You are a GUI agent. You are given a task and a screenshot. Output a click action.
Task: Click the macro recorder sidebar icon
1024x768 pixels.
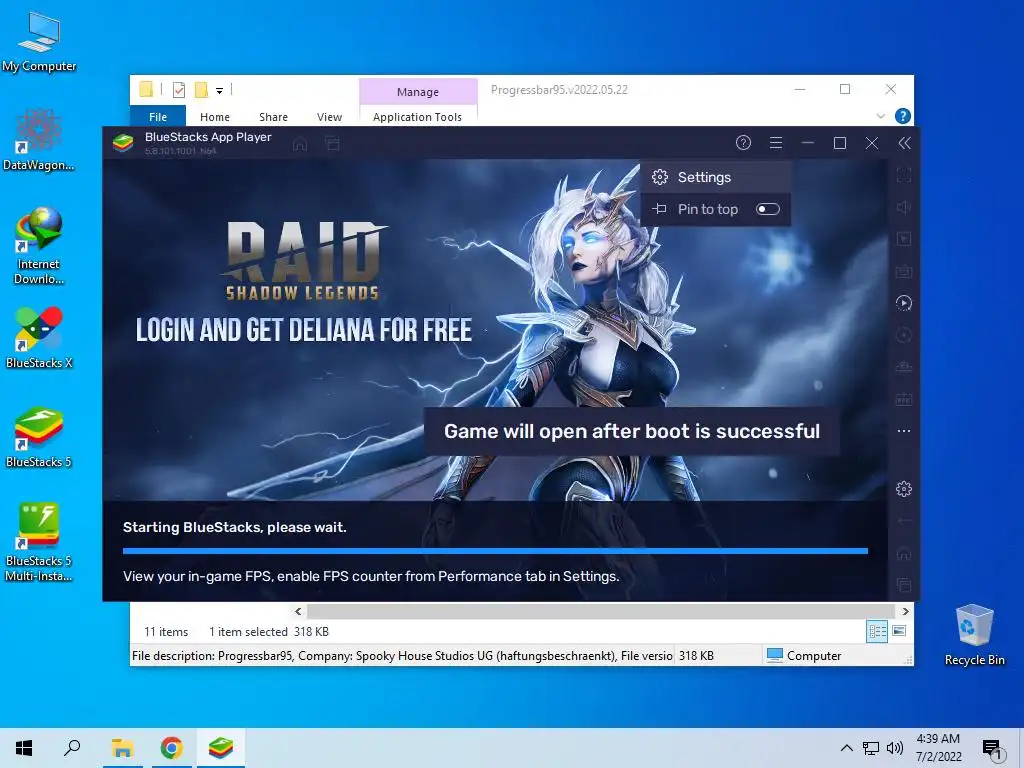click(x=904, y=399)
